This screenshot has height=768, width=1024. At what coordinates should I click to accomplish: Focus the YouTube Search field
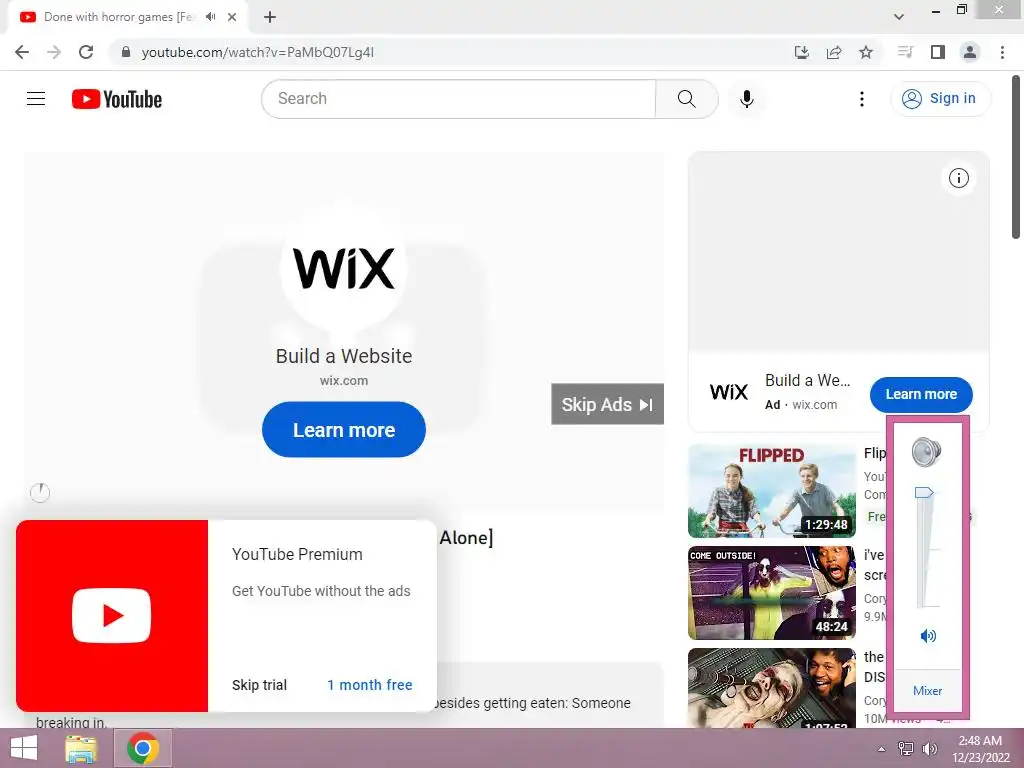459,99
